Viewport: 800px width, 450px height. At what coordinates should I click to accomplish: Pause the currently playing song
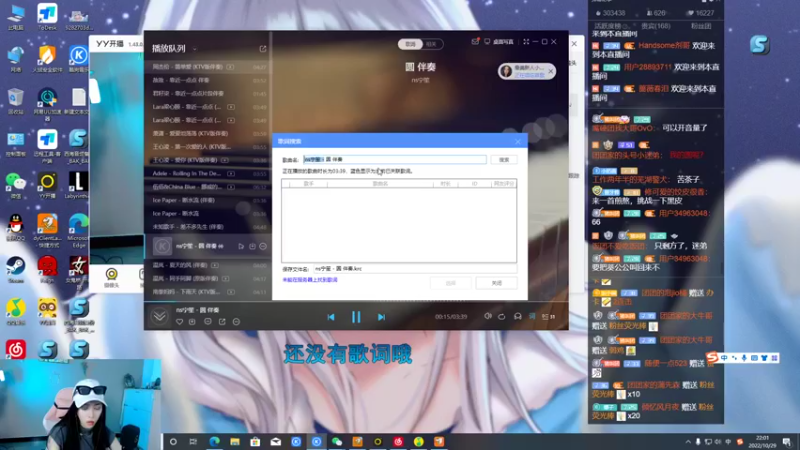pos(356,317)
